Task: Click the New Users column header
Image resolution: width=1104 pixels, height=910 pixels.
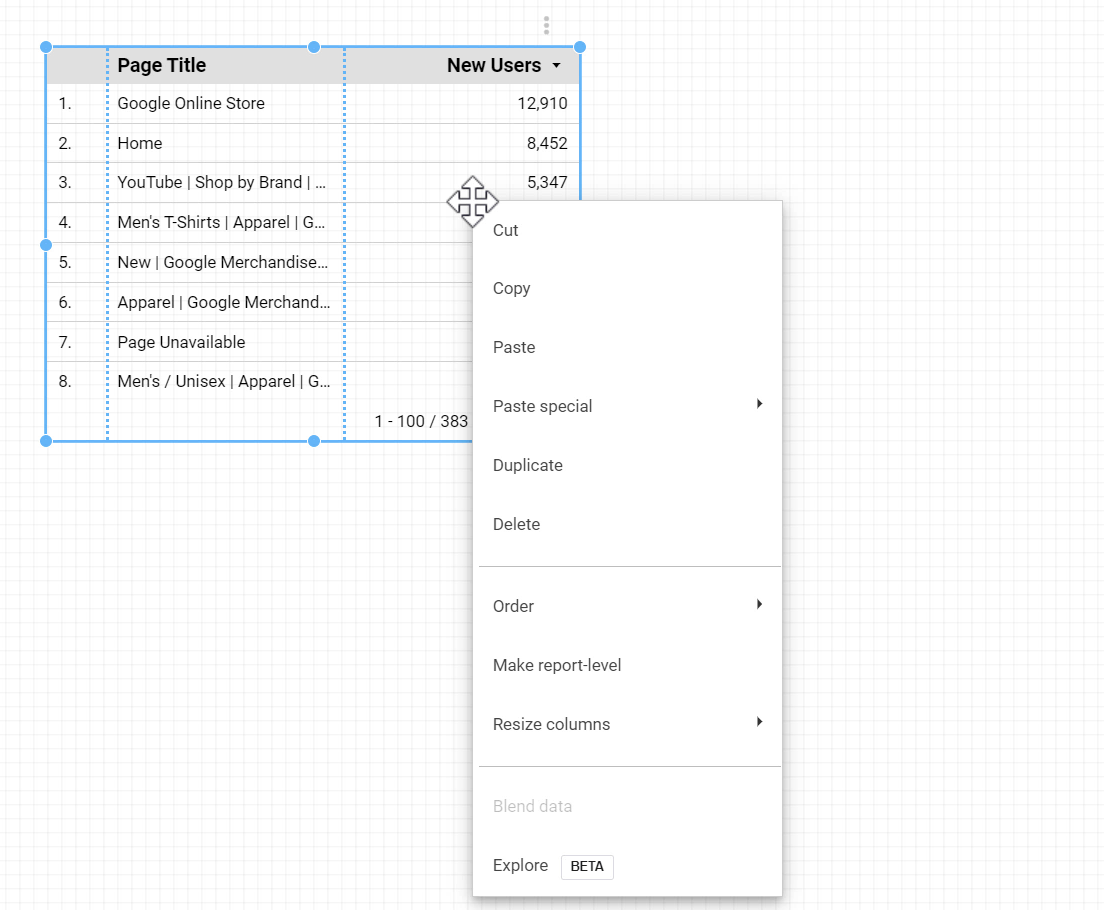Action: click(x=494, y=66)
